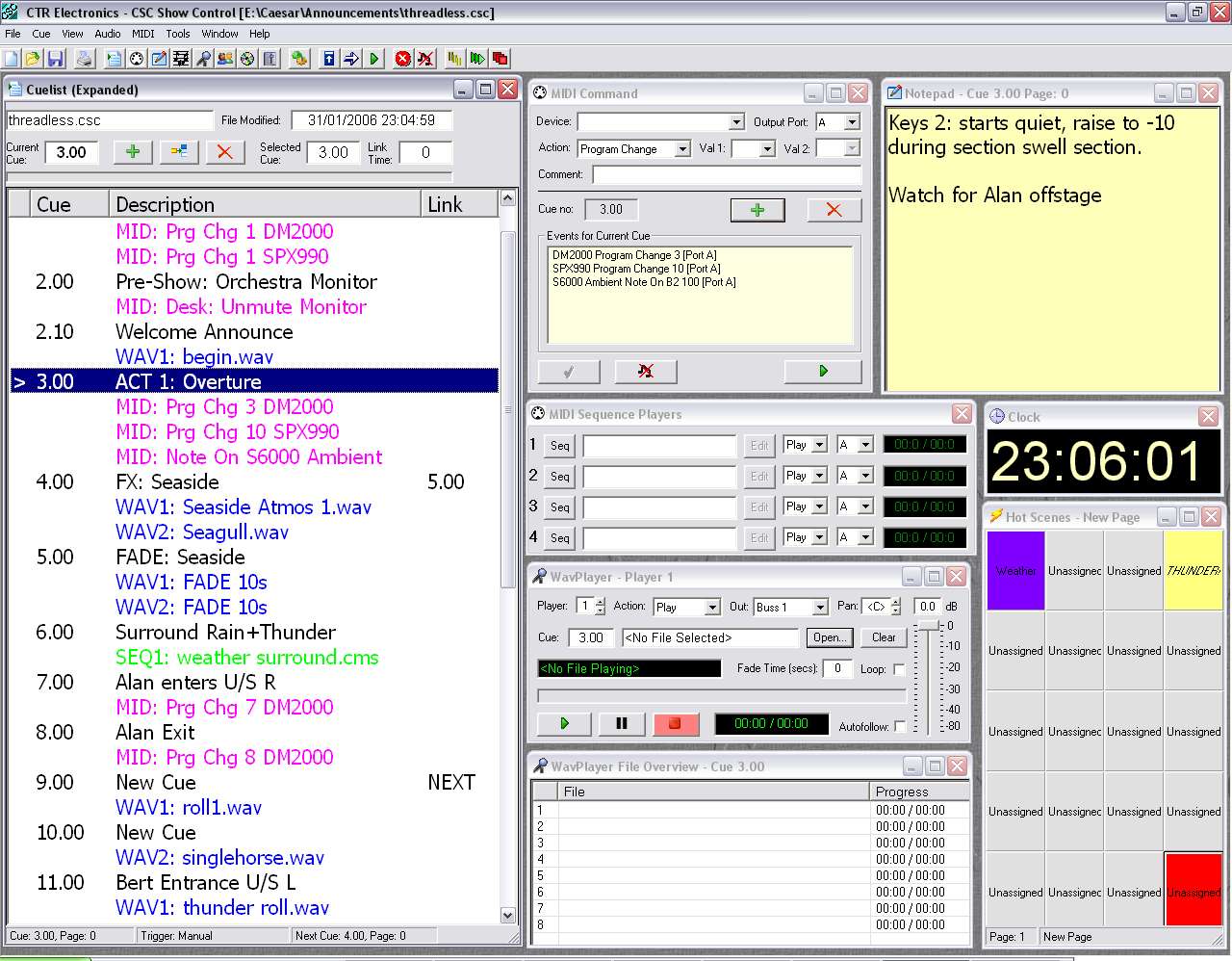The width and height of the screenshot is (1232, 961).
Task: Click the two-people toolbar icon
Action: pyautogui.click(x=225, y=59)
